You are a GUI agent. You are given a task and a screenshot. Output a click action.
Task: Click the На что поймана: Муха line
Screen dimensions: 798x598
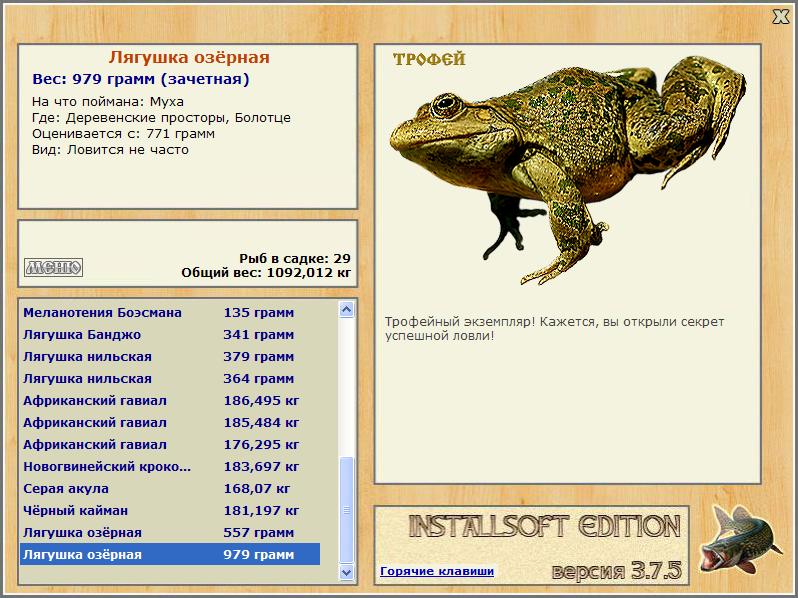108,102
